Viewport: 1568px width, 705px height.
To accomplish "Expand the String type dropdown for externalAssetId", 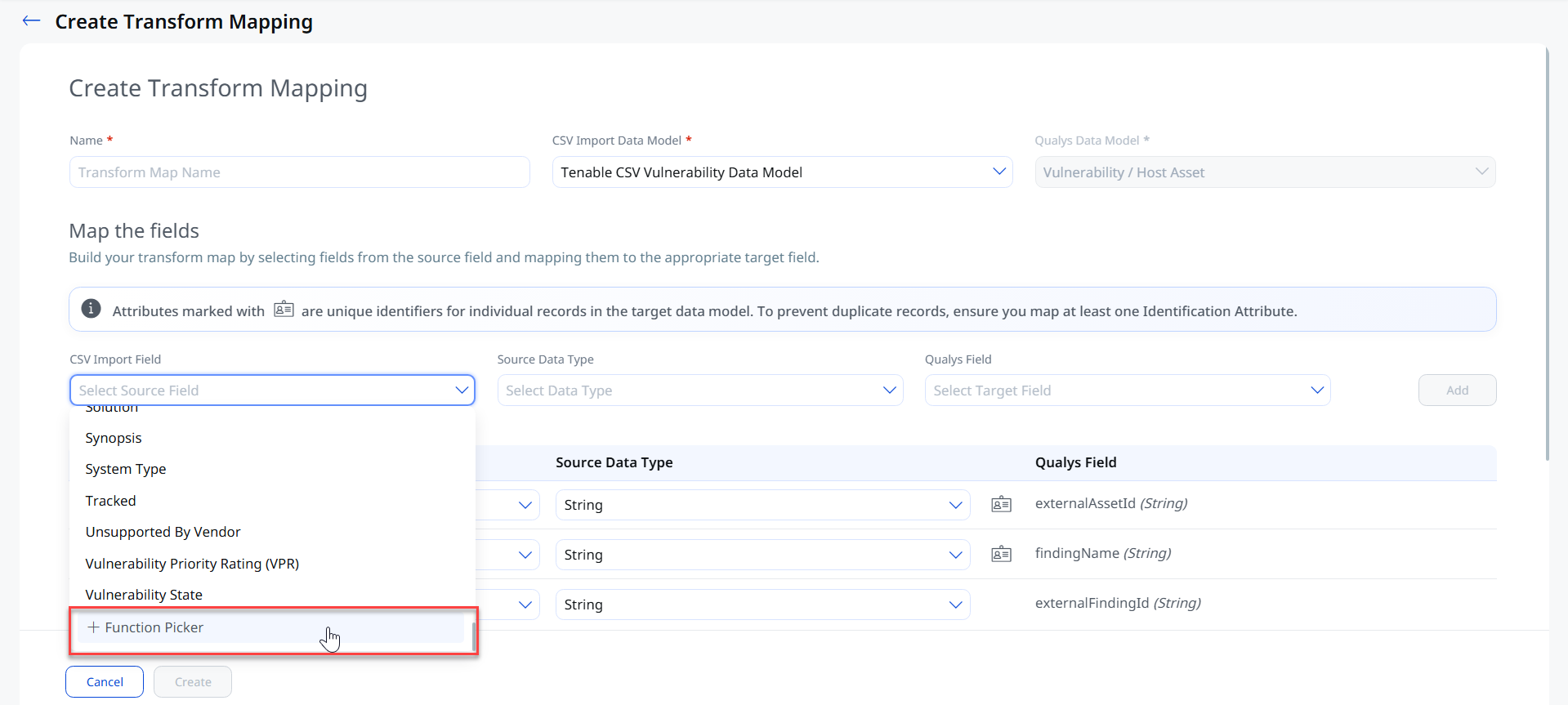I will pos(762,505).
